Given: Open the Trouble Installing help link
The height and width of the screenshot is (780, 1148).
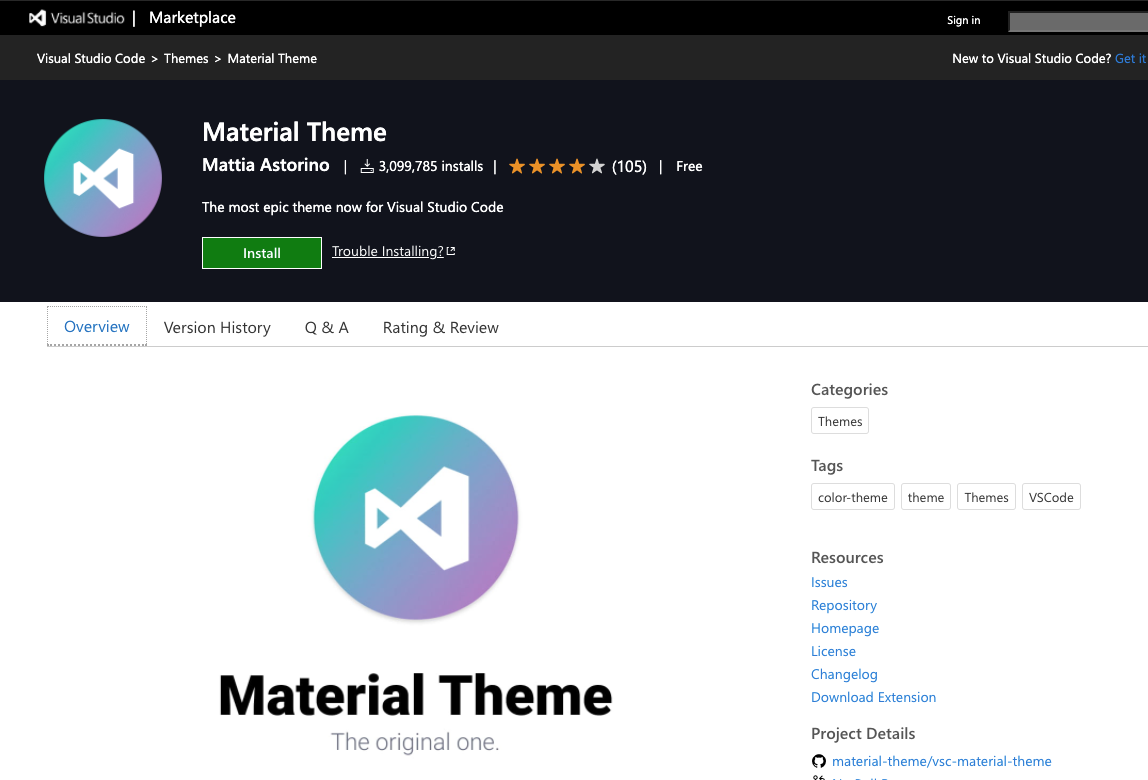Looking at the screenshot, I should pyautogui.click(x=388, y=250).
